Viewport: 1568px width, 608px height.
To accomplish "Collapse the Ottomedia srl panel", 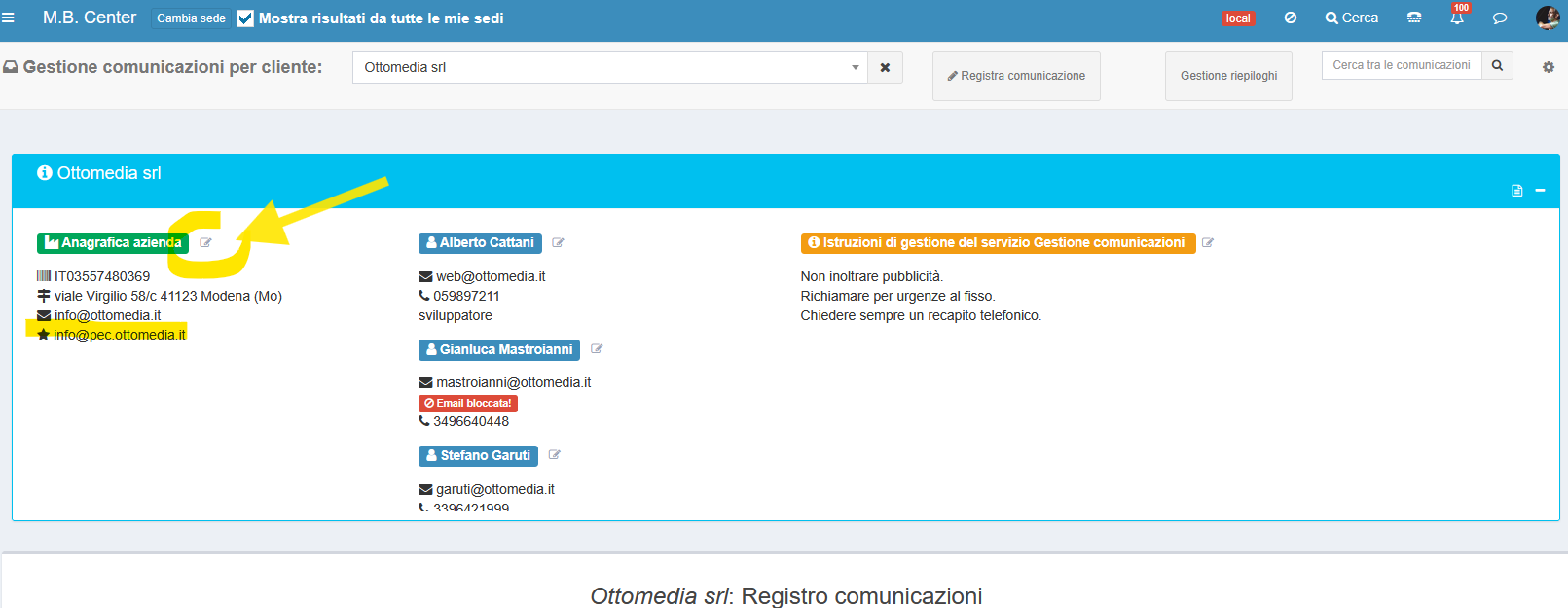I will 1540,191.
